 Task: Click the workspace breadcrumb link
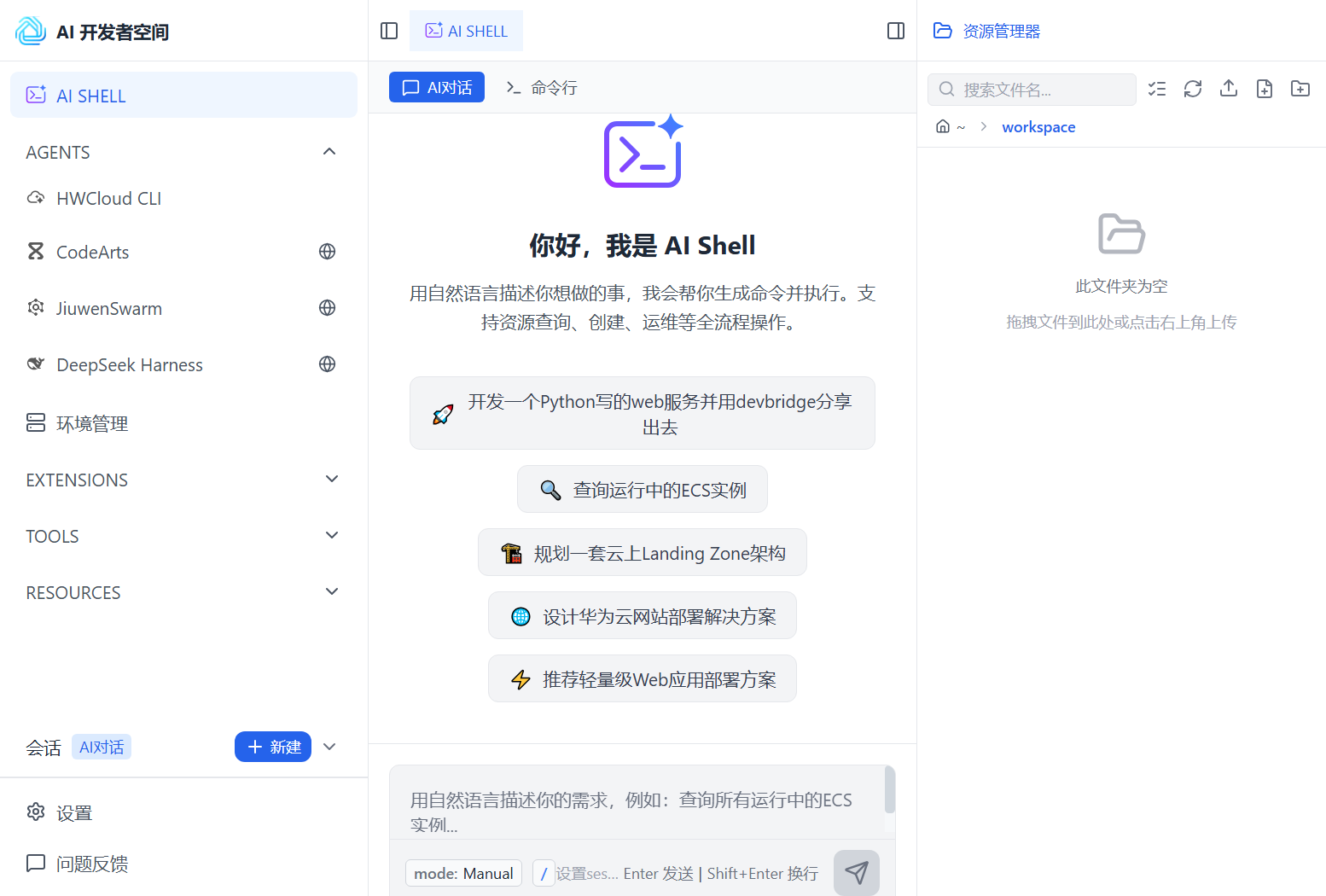click(1038, 126)
